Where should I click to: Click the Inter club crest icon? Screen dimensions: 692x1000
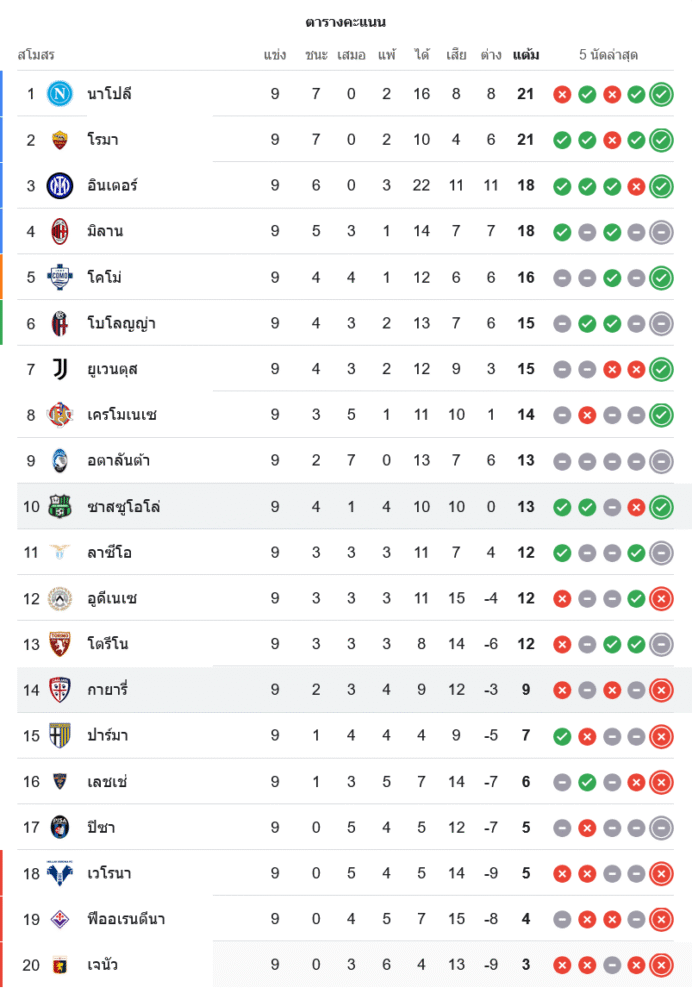tap(60, 185)
